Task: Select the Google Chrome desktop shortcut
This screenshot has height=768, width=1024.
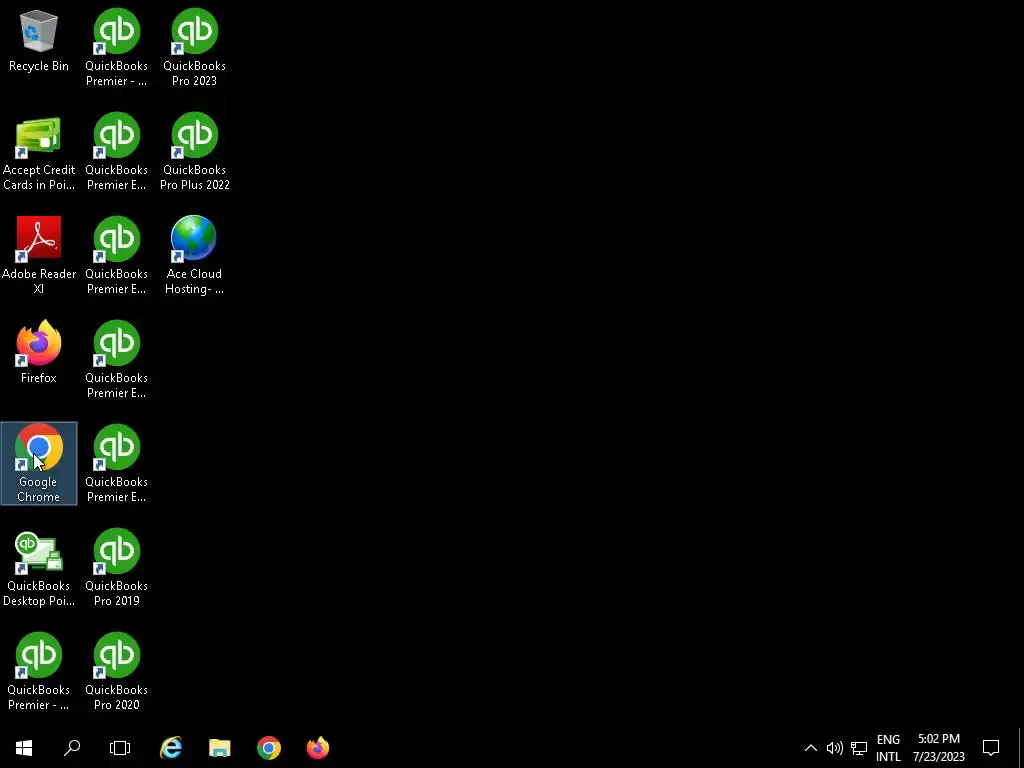Action: tap(39, 464)
